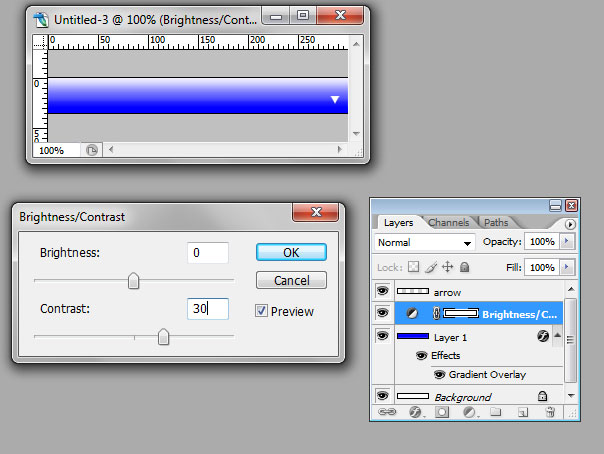Screen dimensions: 604x454
Task: Switch to the Channels tab
Action: coord(448,223)
